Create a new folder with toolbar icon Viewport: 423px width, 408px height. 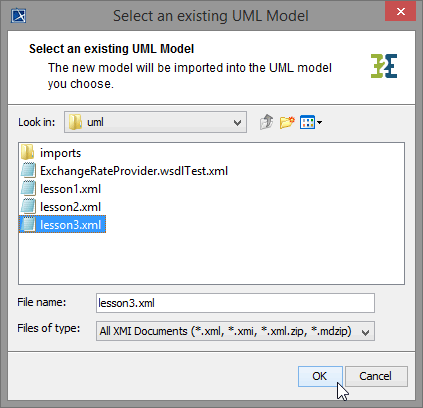click(287, 122)
